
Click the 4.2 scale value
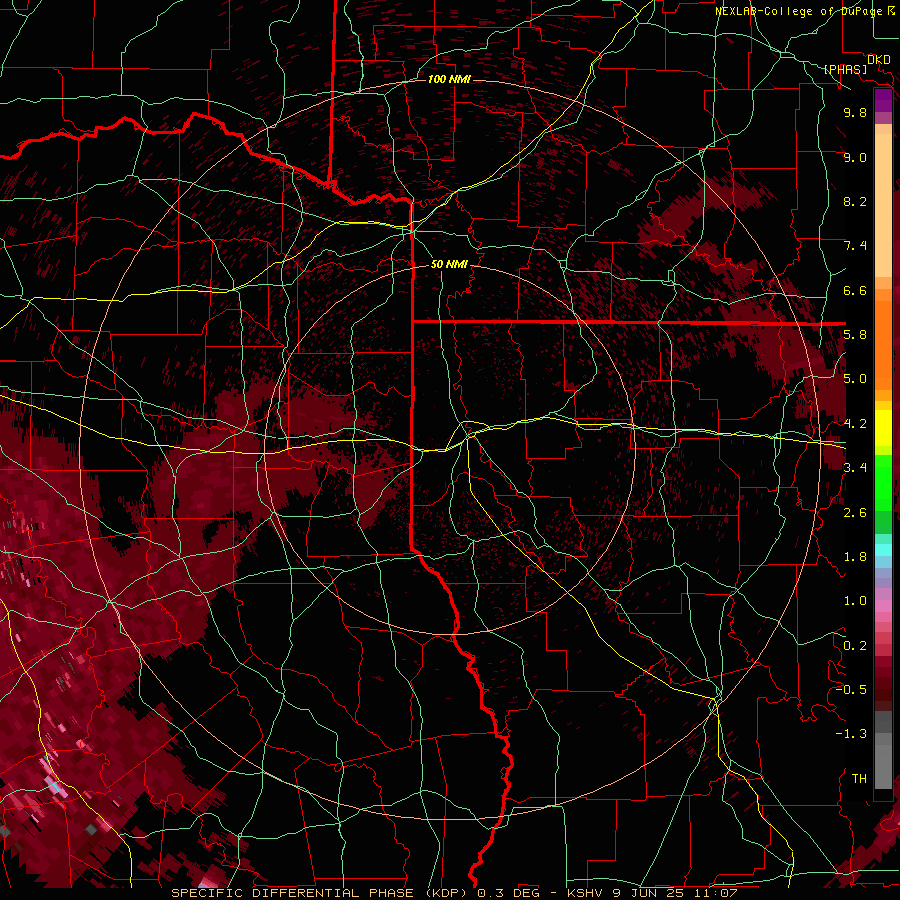[855, 423]
